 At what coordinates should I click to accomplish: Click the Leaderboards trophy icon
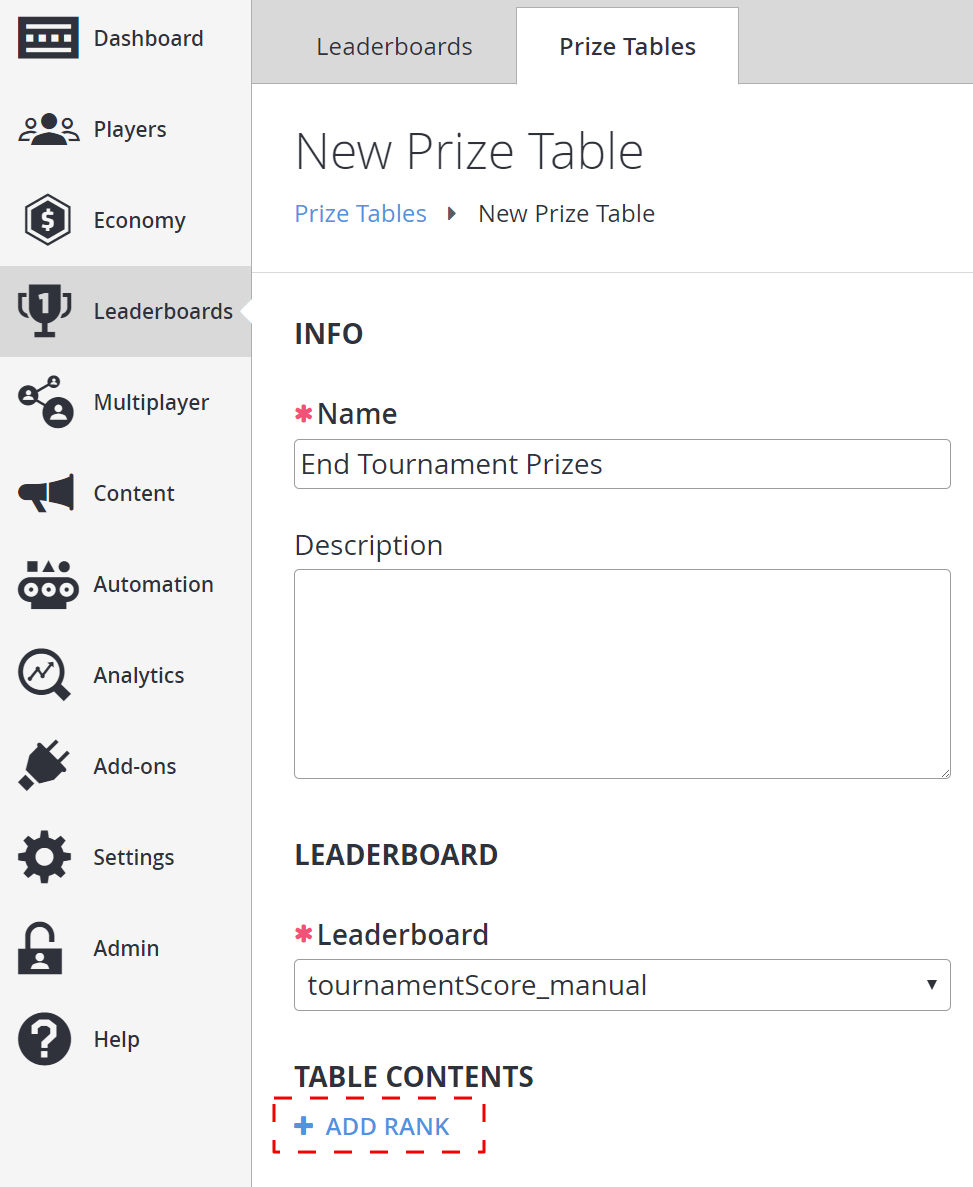click(45, 310)
